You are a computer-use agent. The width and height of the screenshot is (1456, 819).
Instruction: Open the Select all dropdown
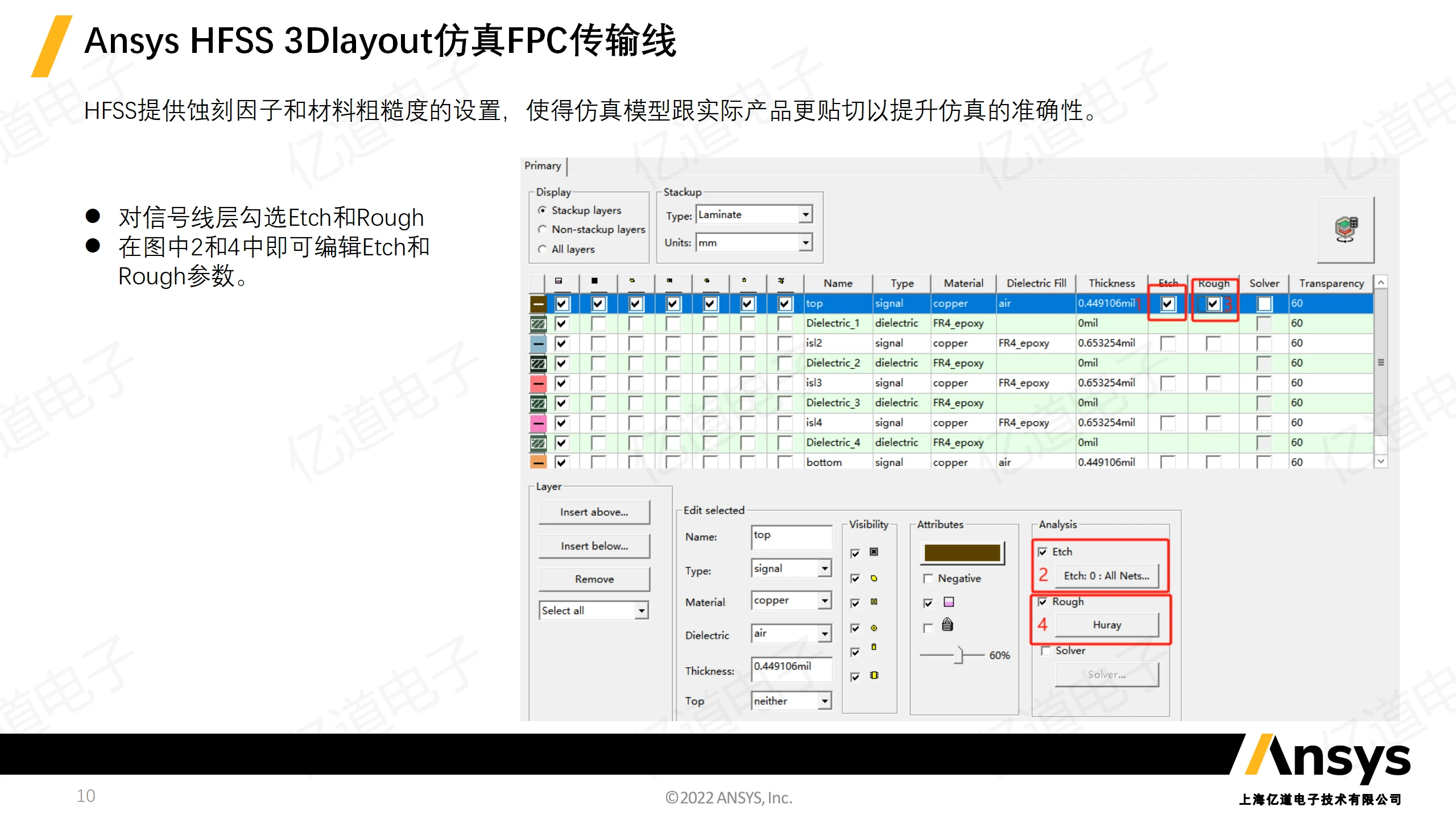(642, 611)
